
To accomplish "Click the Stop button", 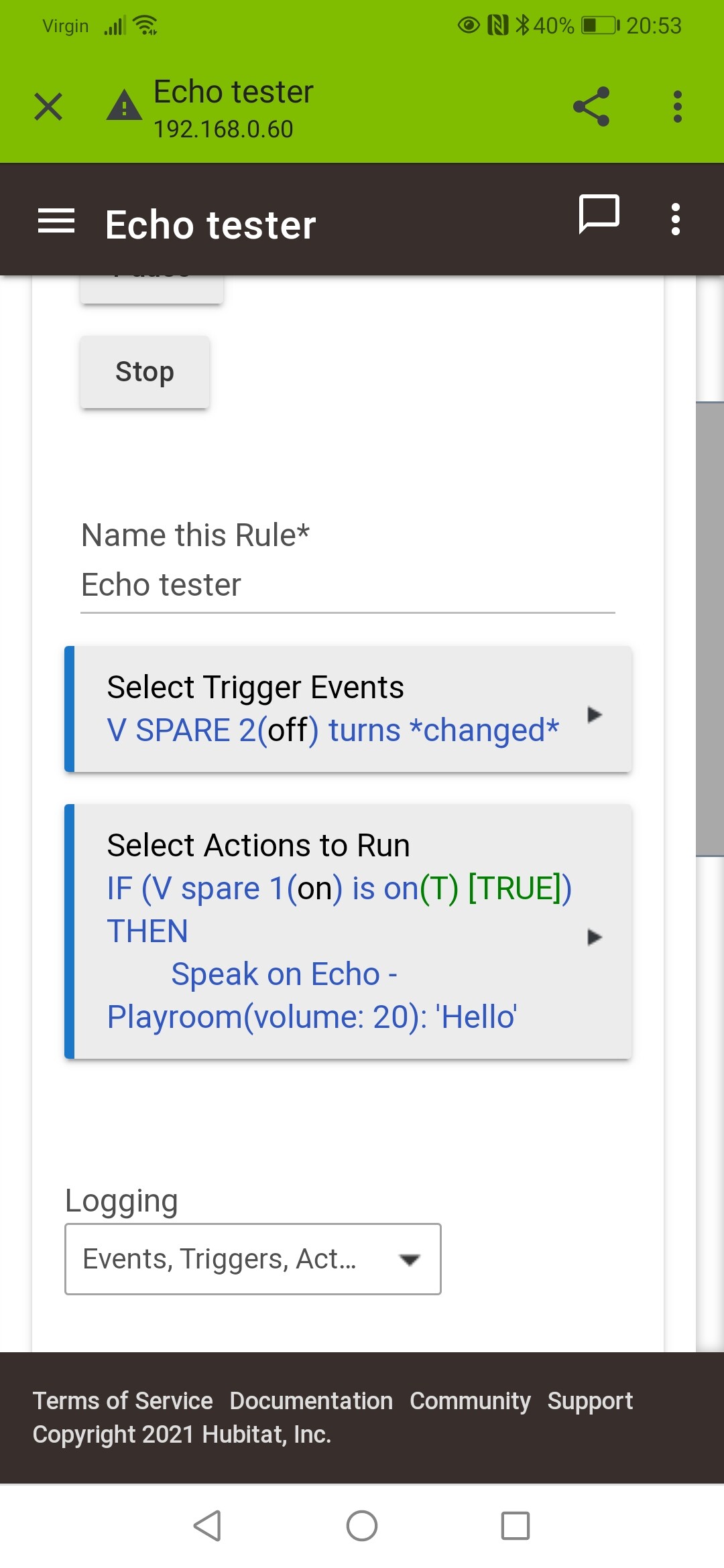I will tap(145, 372).
